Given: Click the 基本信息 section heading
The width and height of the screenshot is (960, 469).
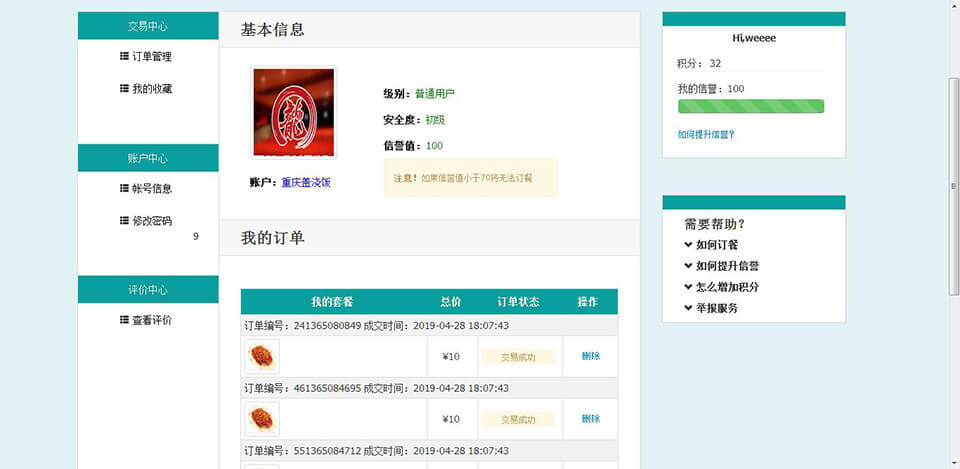Looking at the screenshot, I should (272, 29).
